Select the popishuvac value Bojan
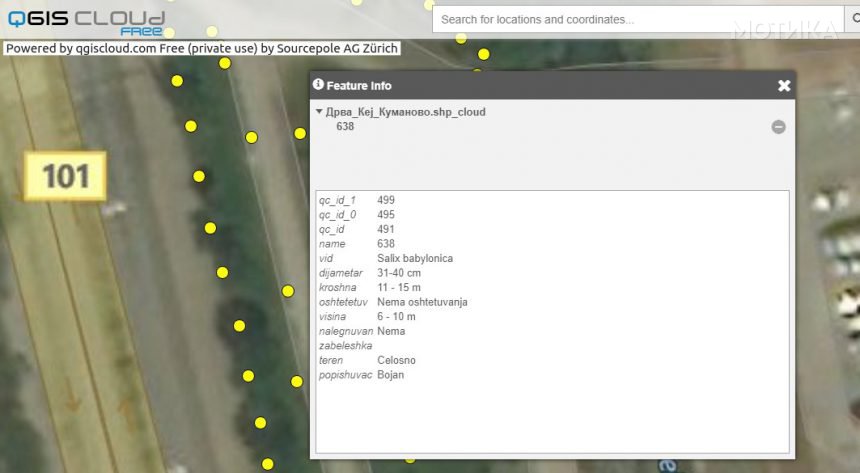 click(391, 375)
